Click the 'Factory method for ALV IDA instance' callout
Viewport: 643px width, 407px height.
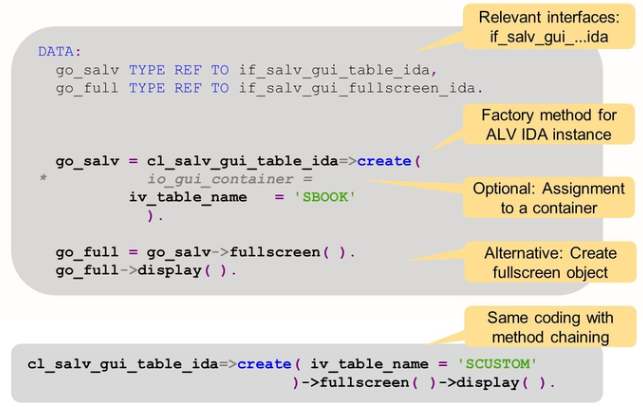coord(557,125)
